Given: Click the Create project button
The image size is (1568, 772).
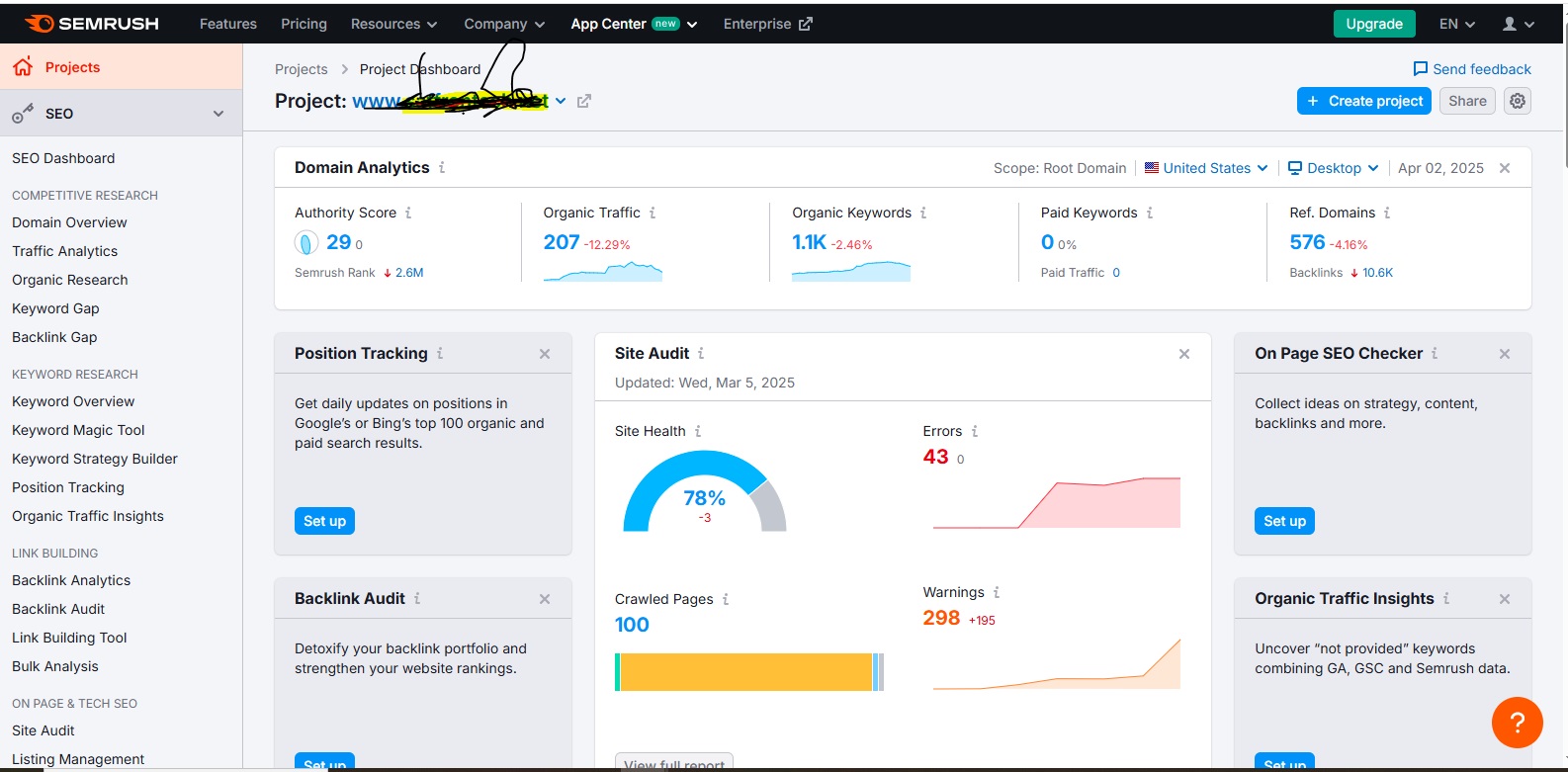Looking at the screenshot, I should (1364, 101).
